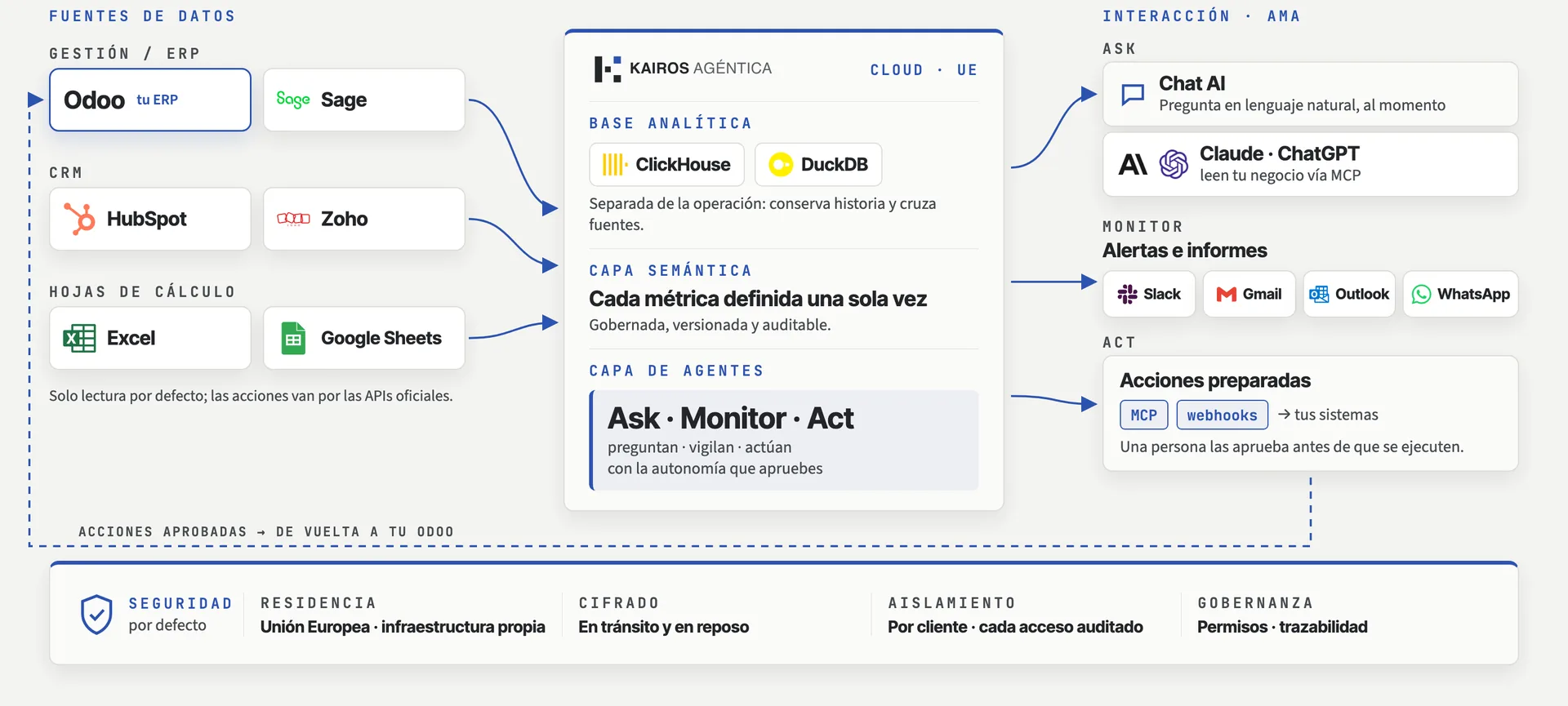
Task: Click 'leen tu negocio vía MCP' text
Action: tap(1280, 175)
